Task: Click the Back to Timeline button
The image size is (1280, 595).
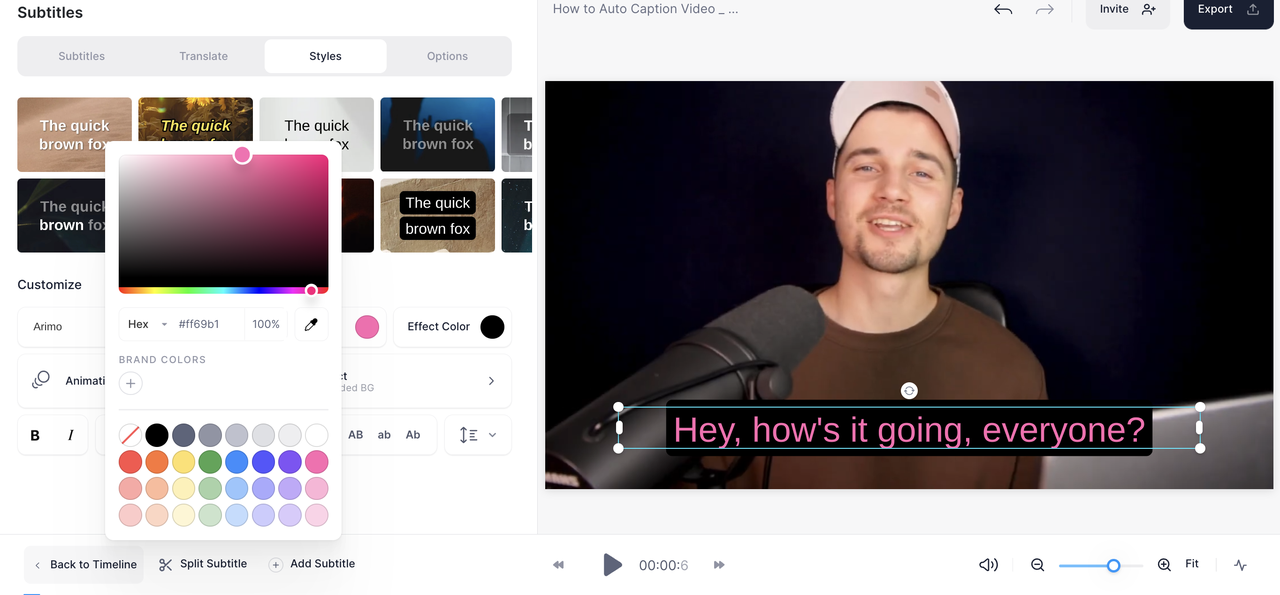Action: (84, 563)
